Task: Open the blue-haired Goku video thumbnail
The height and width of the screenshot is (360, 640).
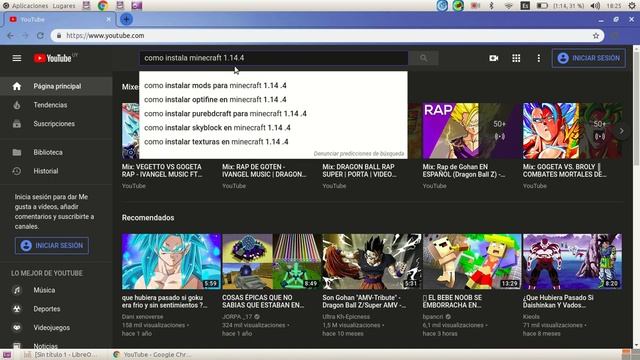Action: [171, 261]
